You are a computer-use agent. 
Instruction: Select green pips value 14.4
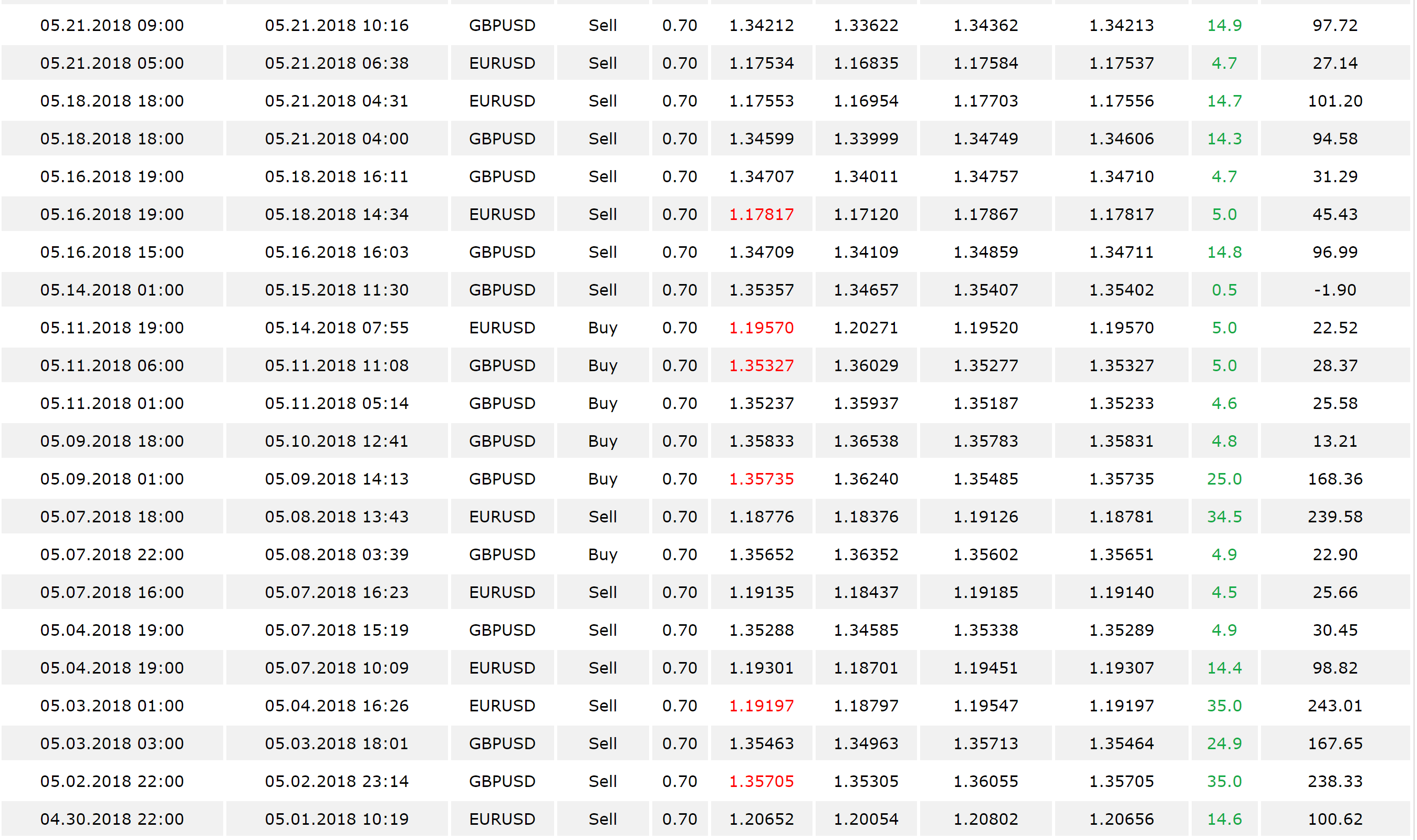(x=1225, y=668)
